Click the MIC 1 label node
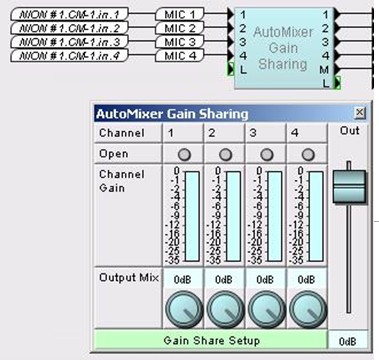Image resolution: width=379 pixels, height=360 pixels. click(x=180, y=14)
